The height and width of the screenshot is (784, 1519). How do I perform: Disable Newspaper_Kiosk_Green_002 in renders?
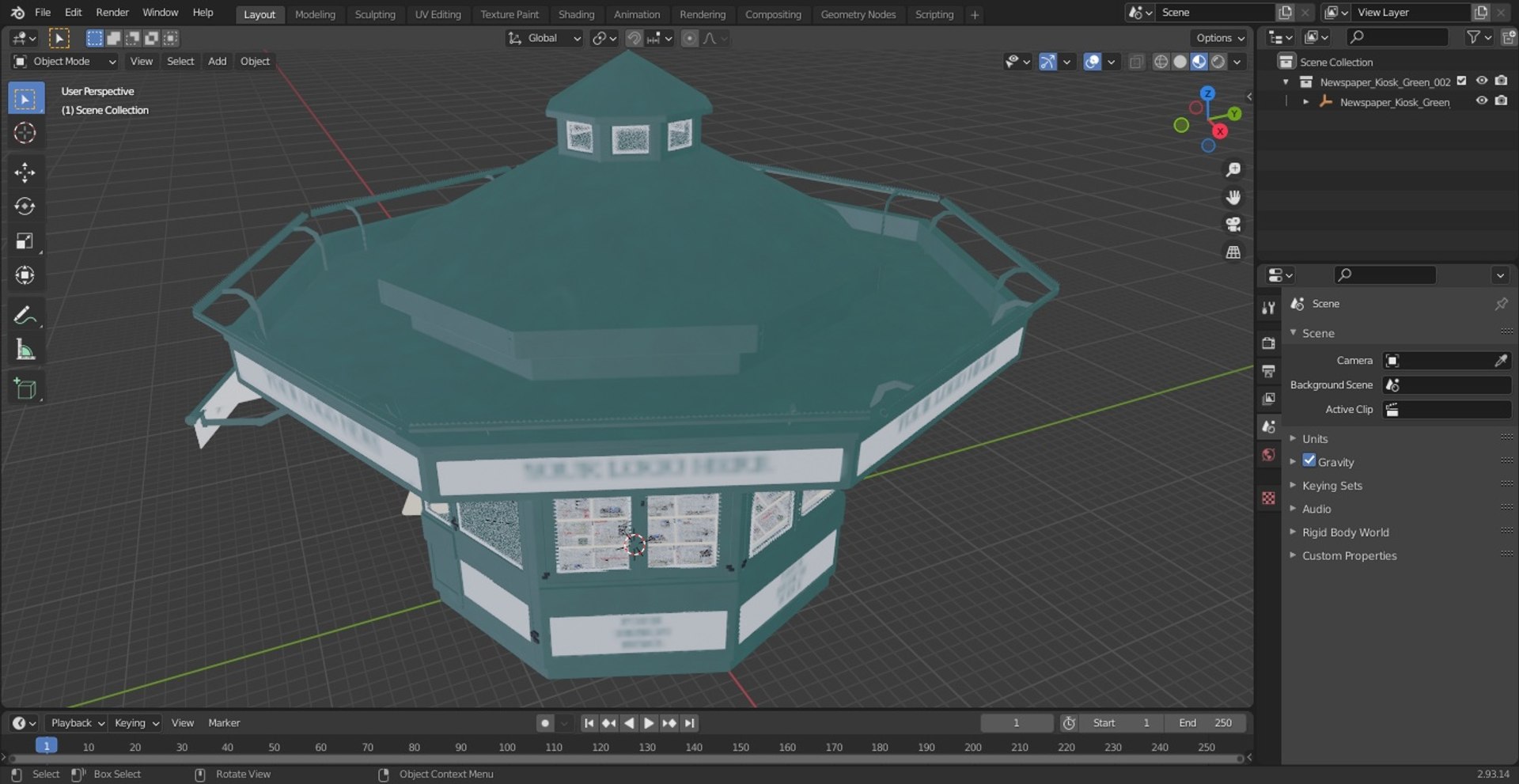(1501, 81)
